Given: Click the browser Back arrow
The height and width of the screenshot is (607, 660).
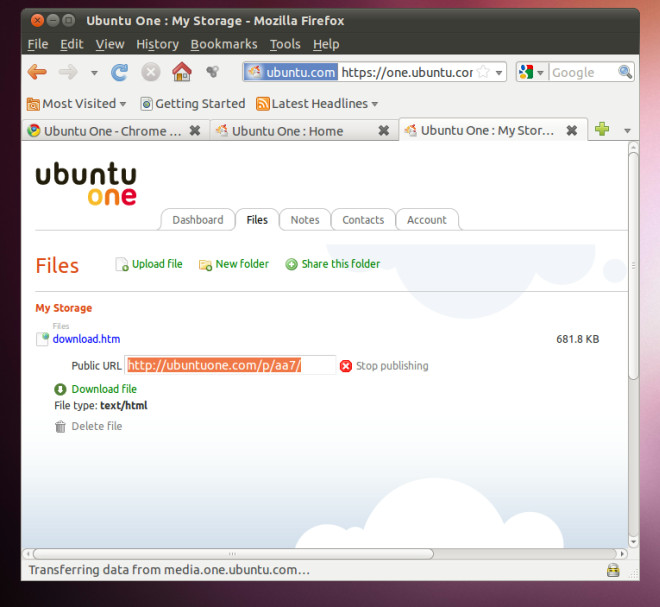Looking at the screenshot, I should 37,72.
